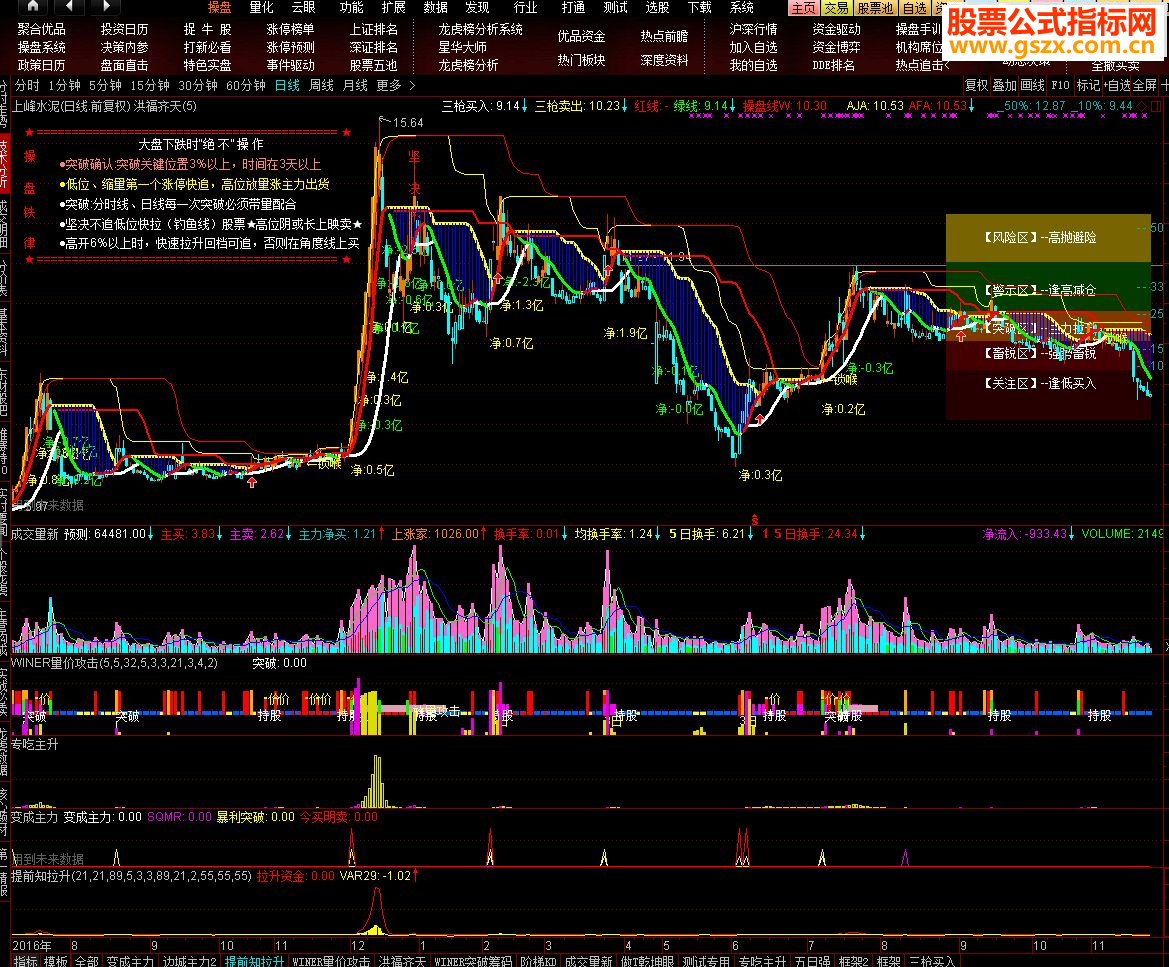
Task: Open the 股票五池 shortcut
Action: (x=374, y=65)
